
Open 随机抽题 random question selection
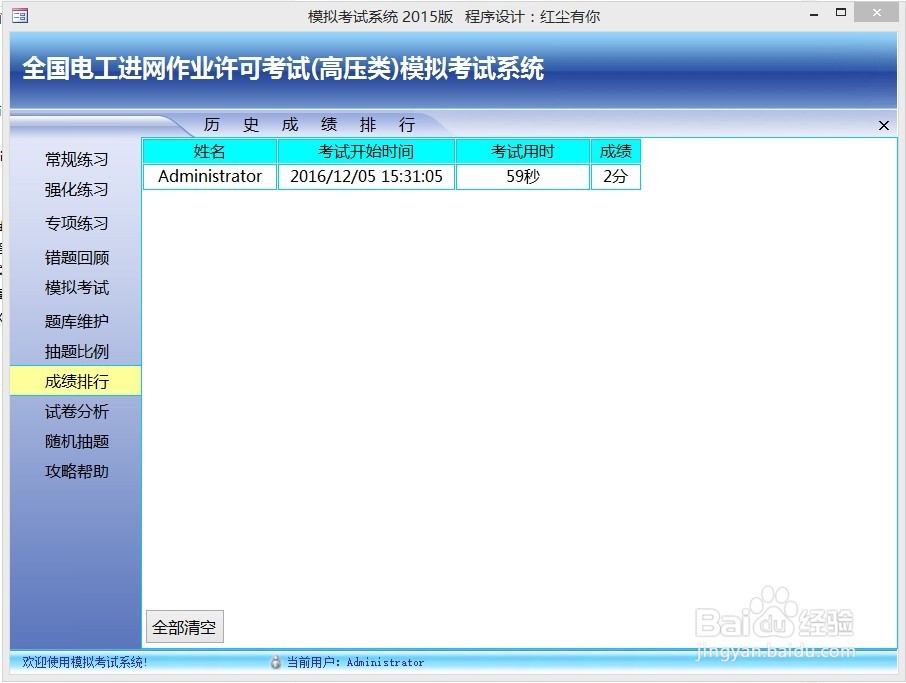tap(74, 441)
